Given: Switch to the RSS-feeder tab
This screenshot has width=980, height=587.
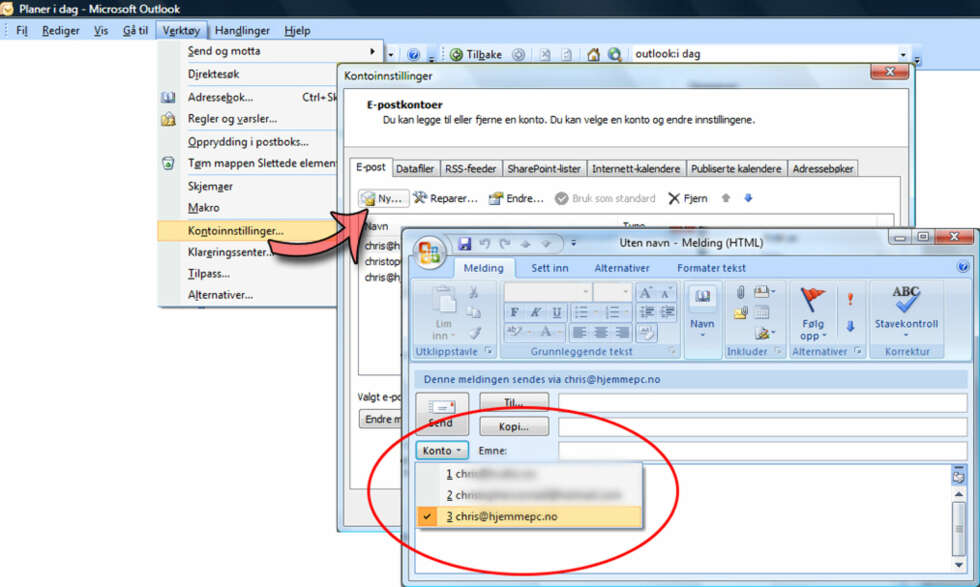Looking at the screenshot, I should [470, 169].
